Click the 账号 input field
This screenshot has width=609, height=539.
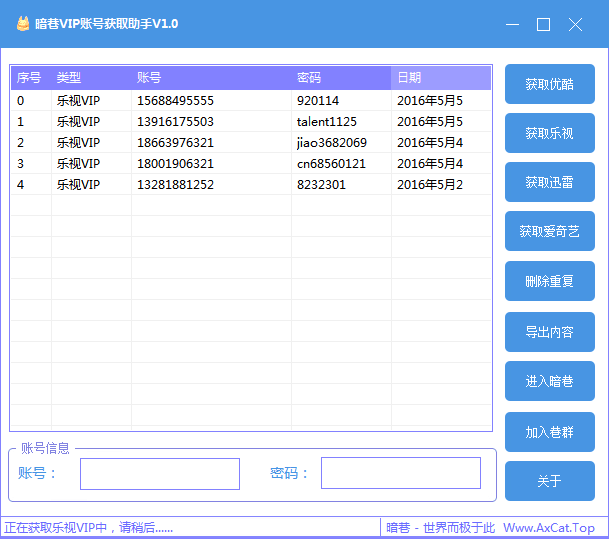[160, 474]
